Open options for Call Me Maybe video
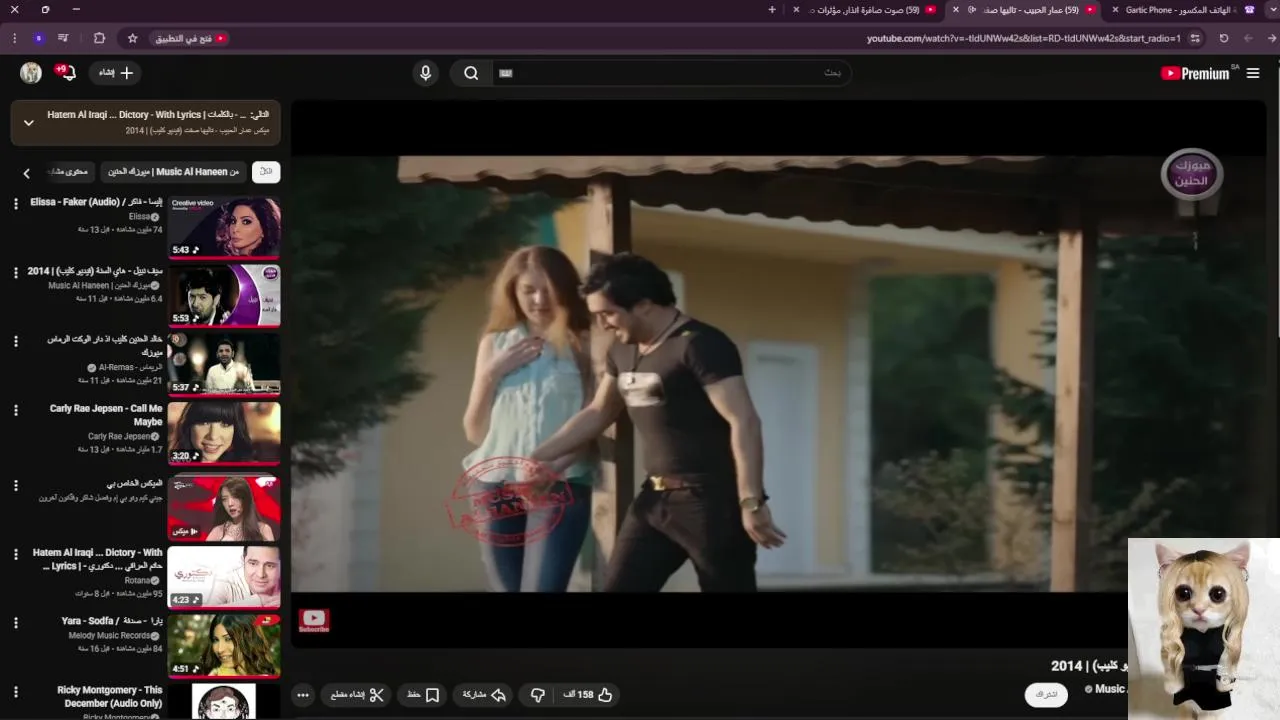 15,410
